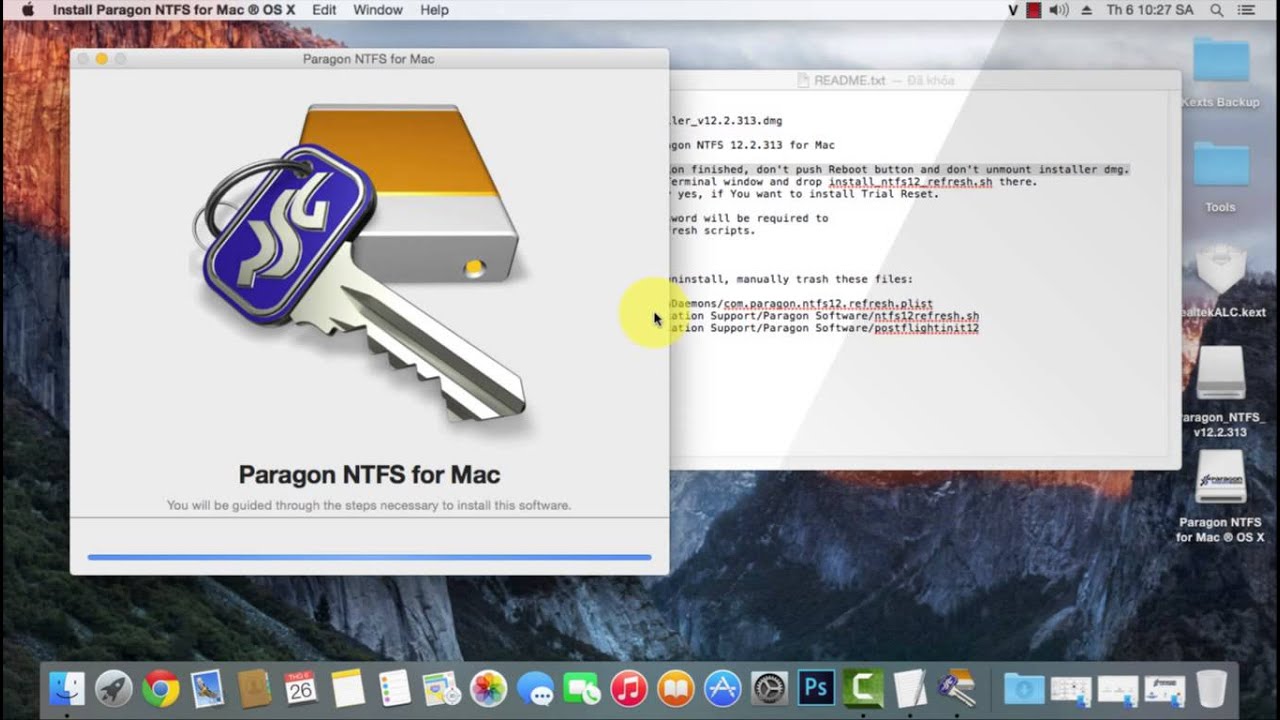This screenshot has height=720, width=1280.
Task: Open Calendar showing 26 in Dock
Action: click(301, 688)
